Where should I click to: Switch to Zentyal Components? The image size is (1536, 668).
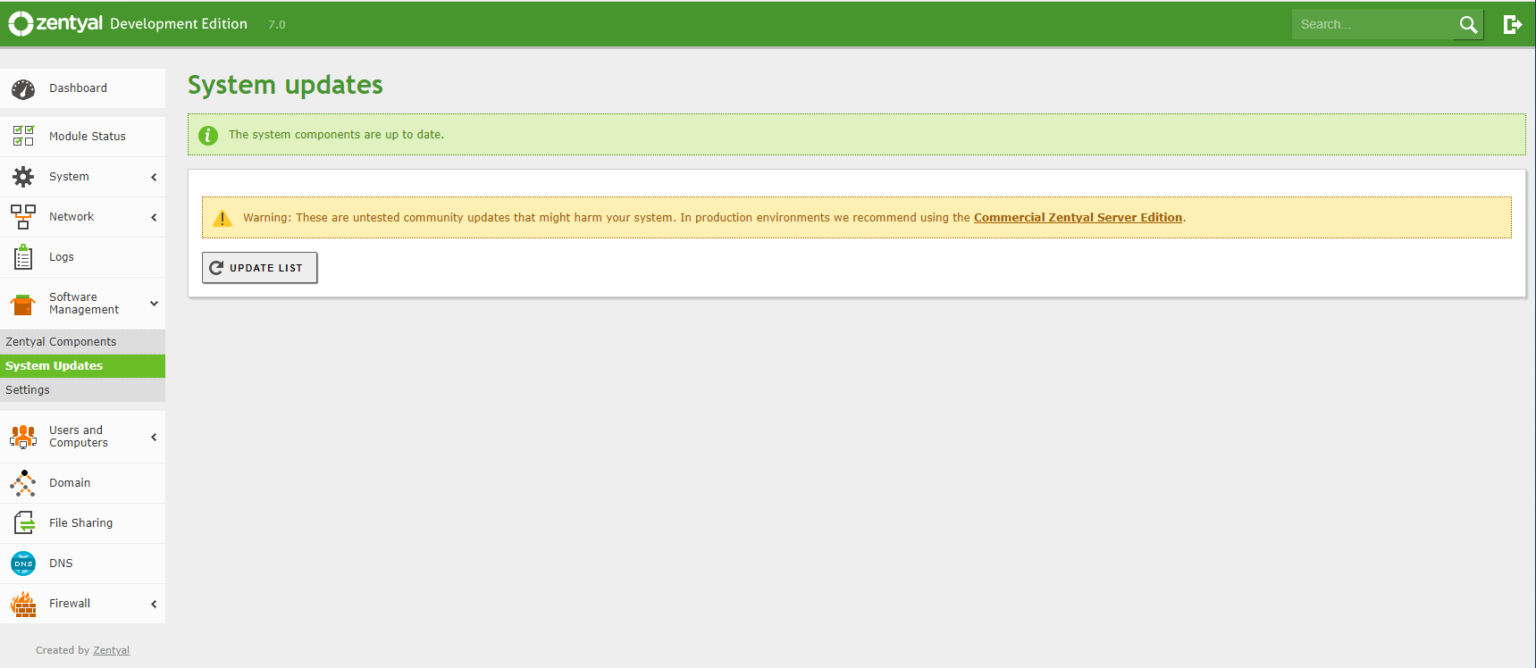[60, 341]
